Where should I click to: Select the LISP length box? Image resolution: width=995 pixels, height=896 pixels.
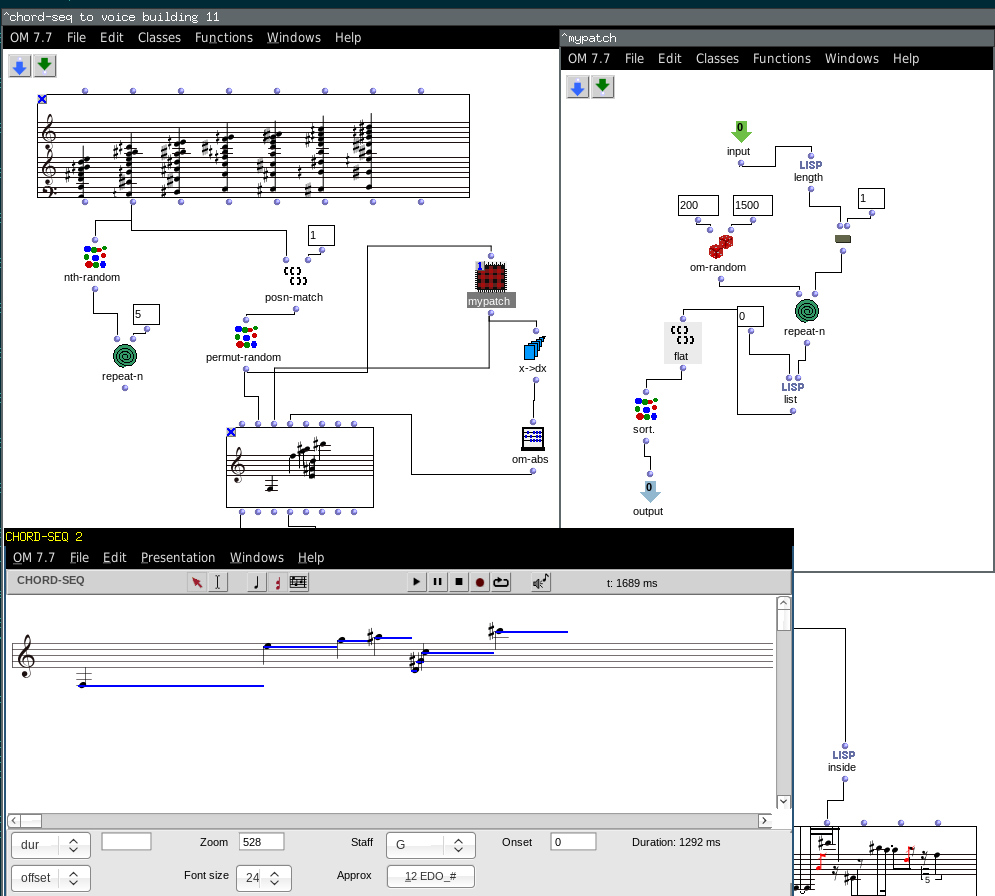pyautogui.click(x=810, y=171)
